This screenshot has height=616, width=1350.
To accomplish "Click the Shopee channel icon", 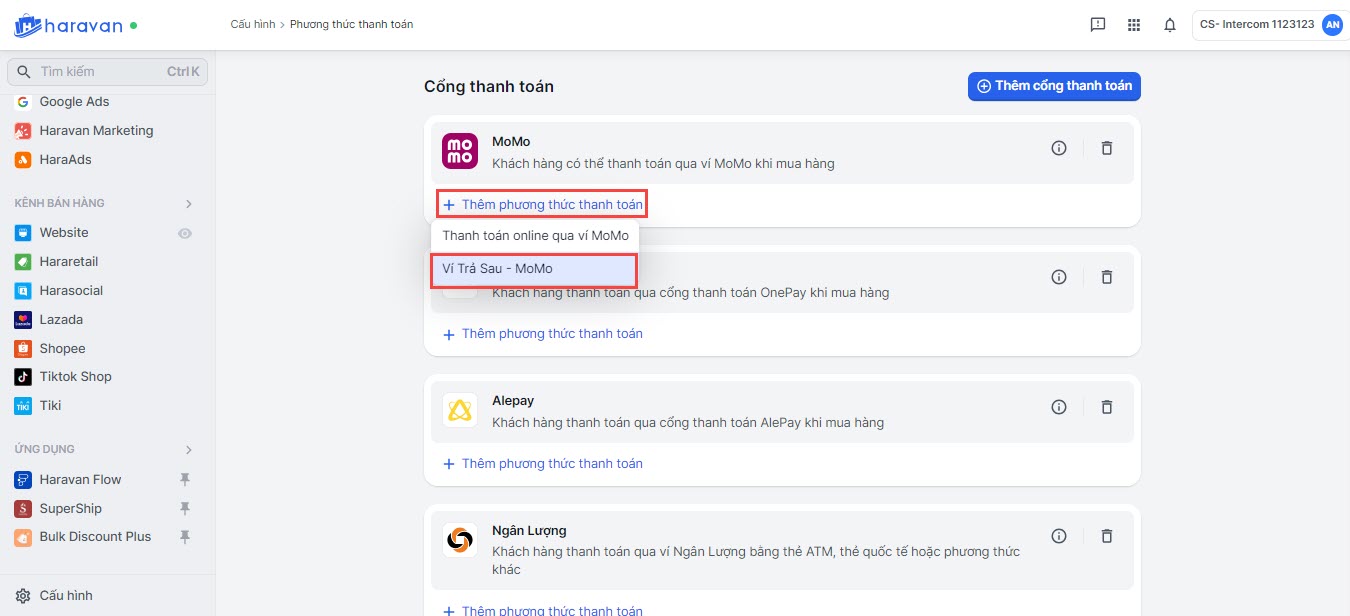I will click(23, 349).
